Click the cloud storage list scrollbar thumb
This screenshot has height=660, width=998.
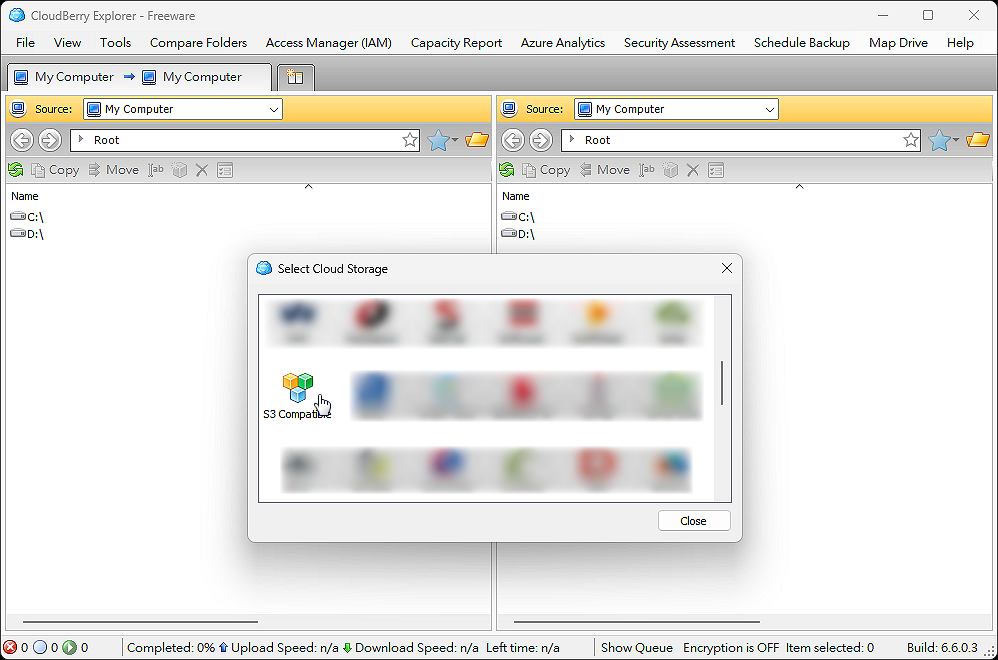(x=722, y=383)
